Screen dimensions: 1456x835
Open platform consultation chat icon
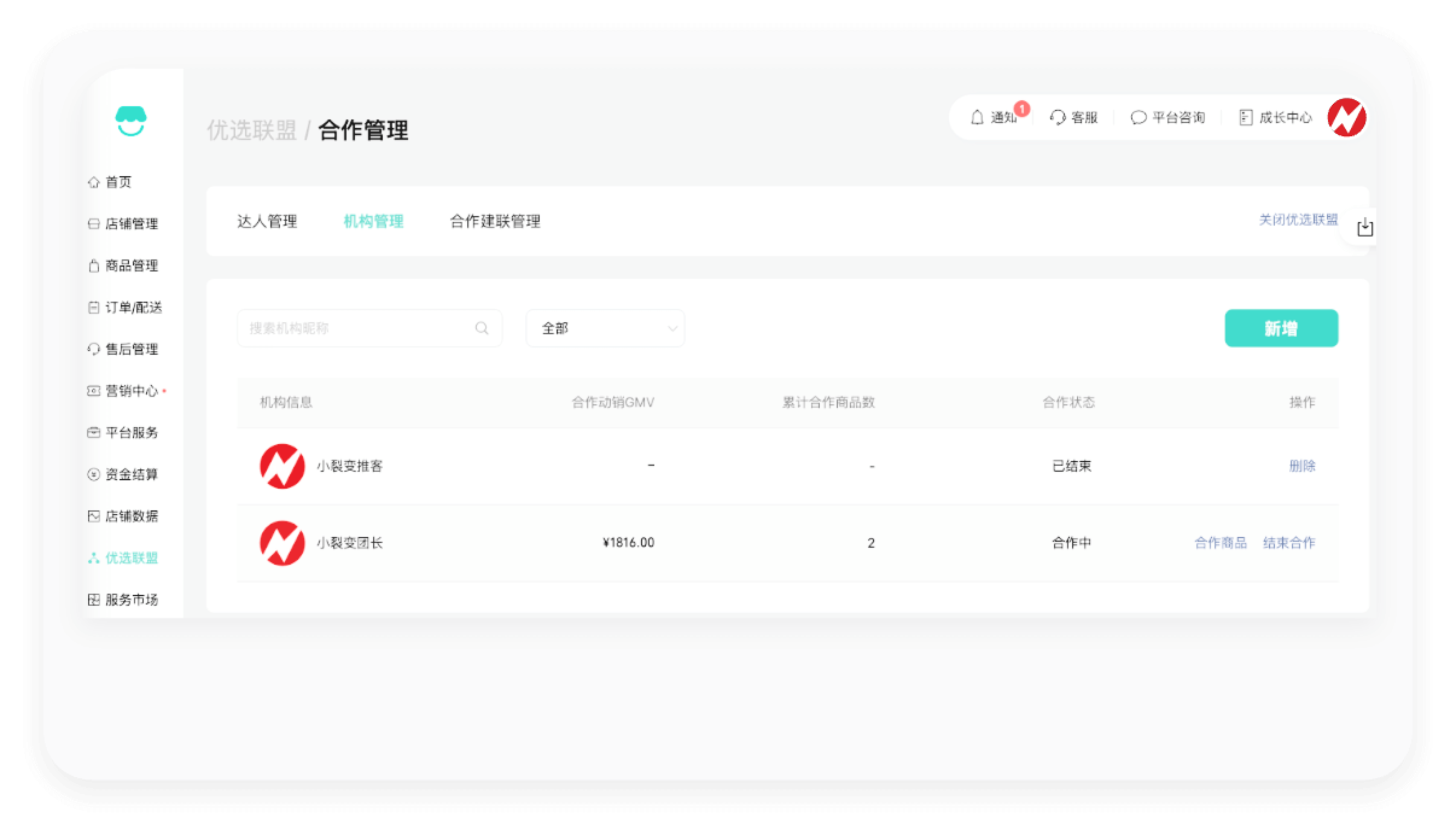[x=1138, y=117]
